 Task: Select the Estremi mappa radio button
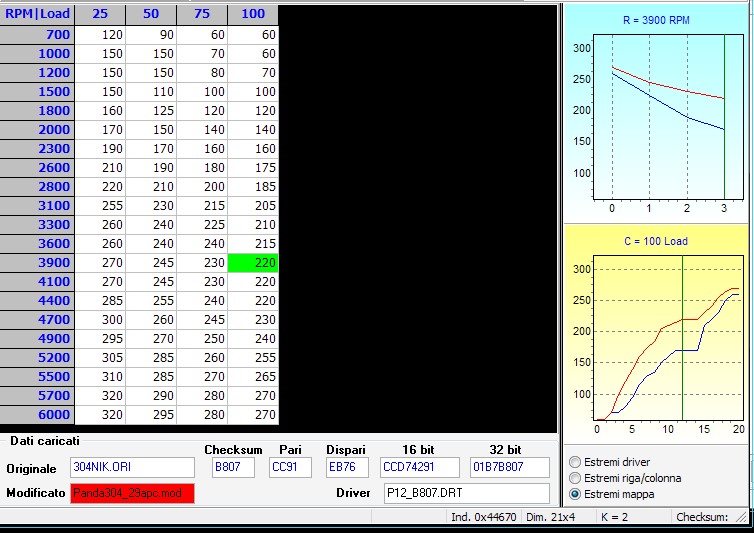[x=575, y=494]
